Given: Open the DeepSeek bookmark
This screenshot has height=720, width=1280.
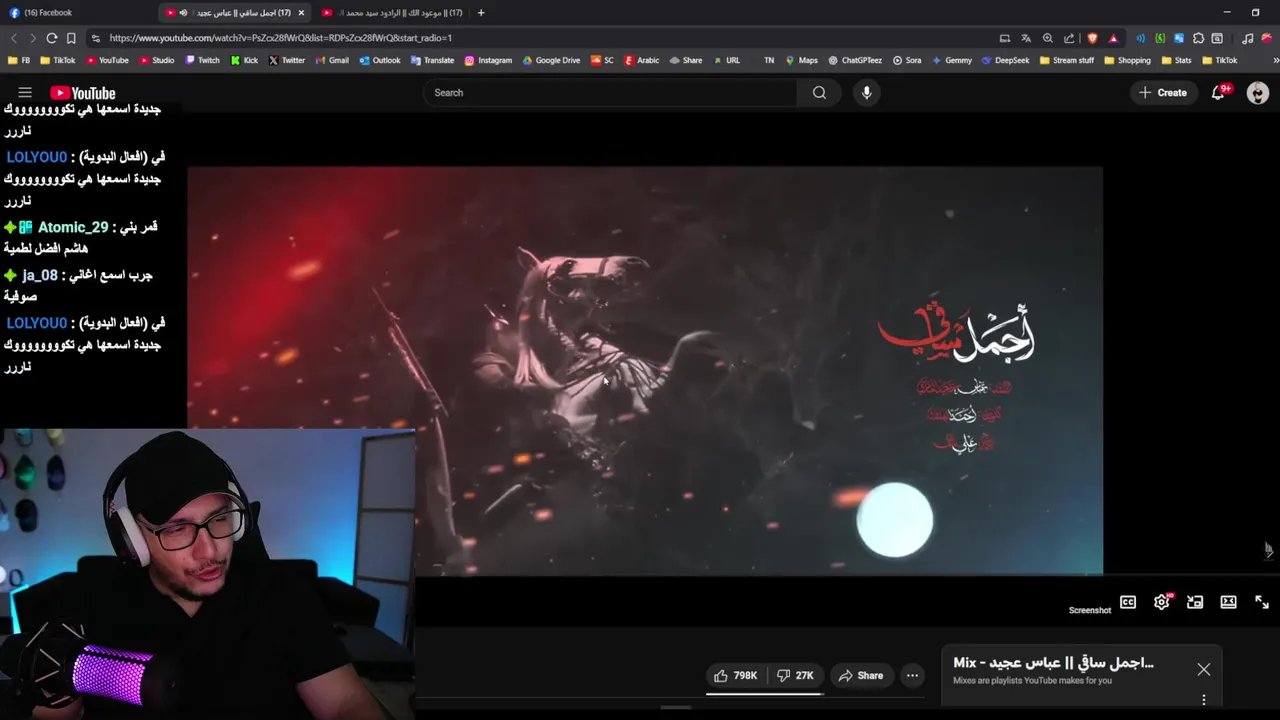Looking at the screenshot, I should click(x=1005, y=60).
